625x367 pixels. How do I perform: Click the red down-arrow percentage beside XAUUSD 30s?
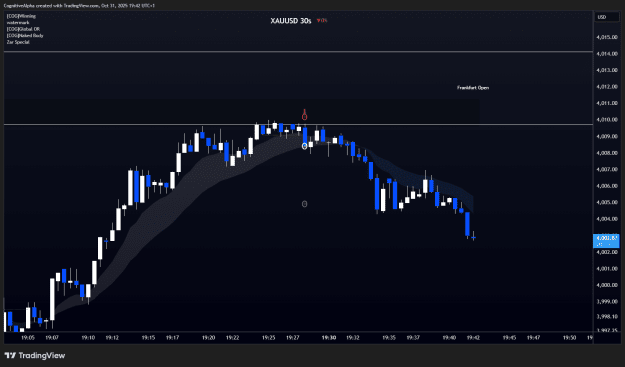(x=322, y=21)
